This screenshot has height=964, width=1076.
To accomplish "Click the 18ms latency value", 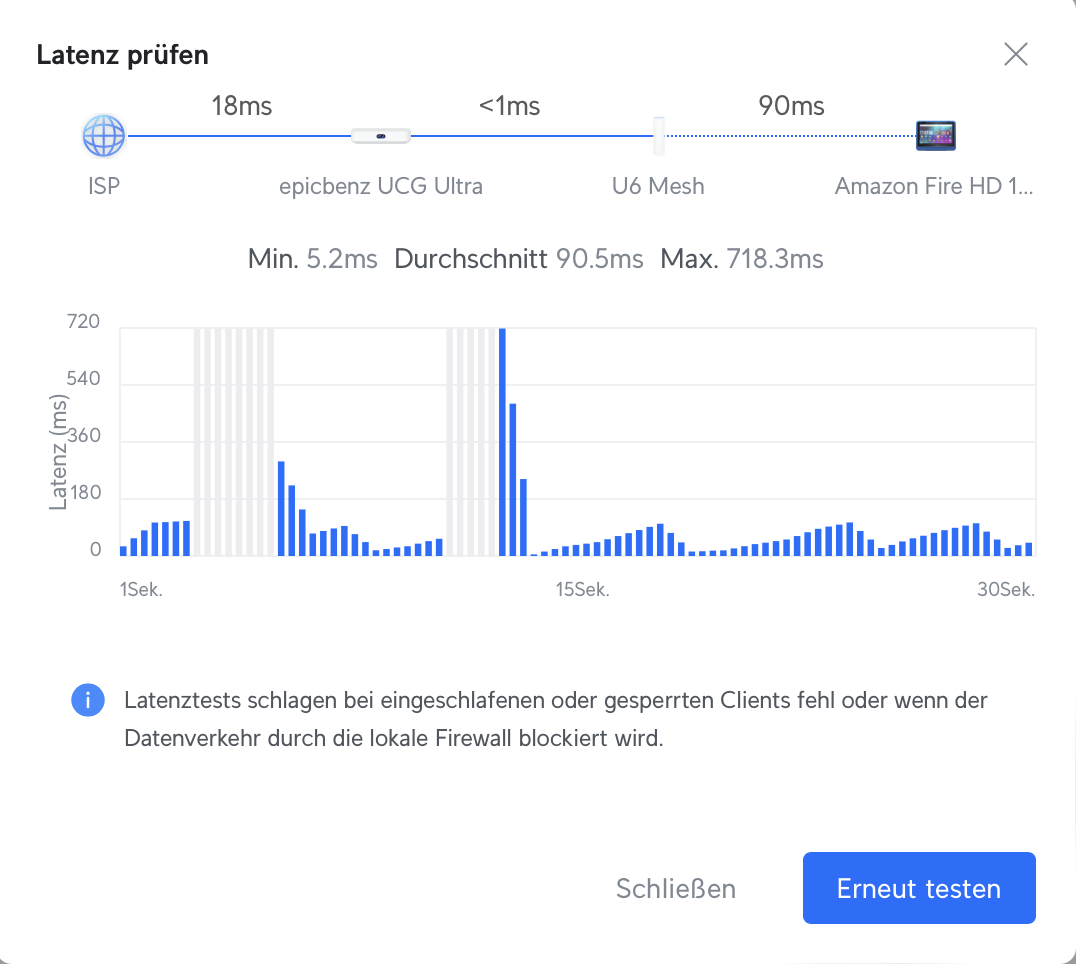I will pyautogui.click(x=241, y=105).
